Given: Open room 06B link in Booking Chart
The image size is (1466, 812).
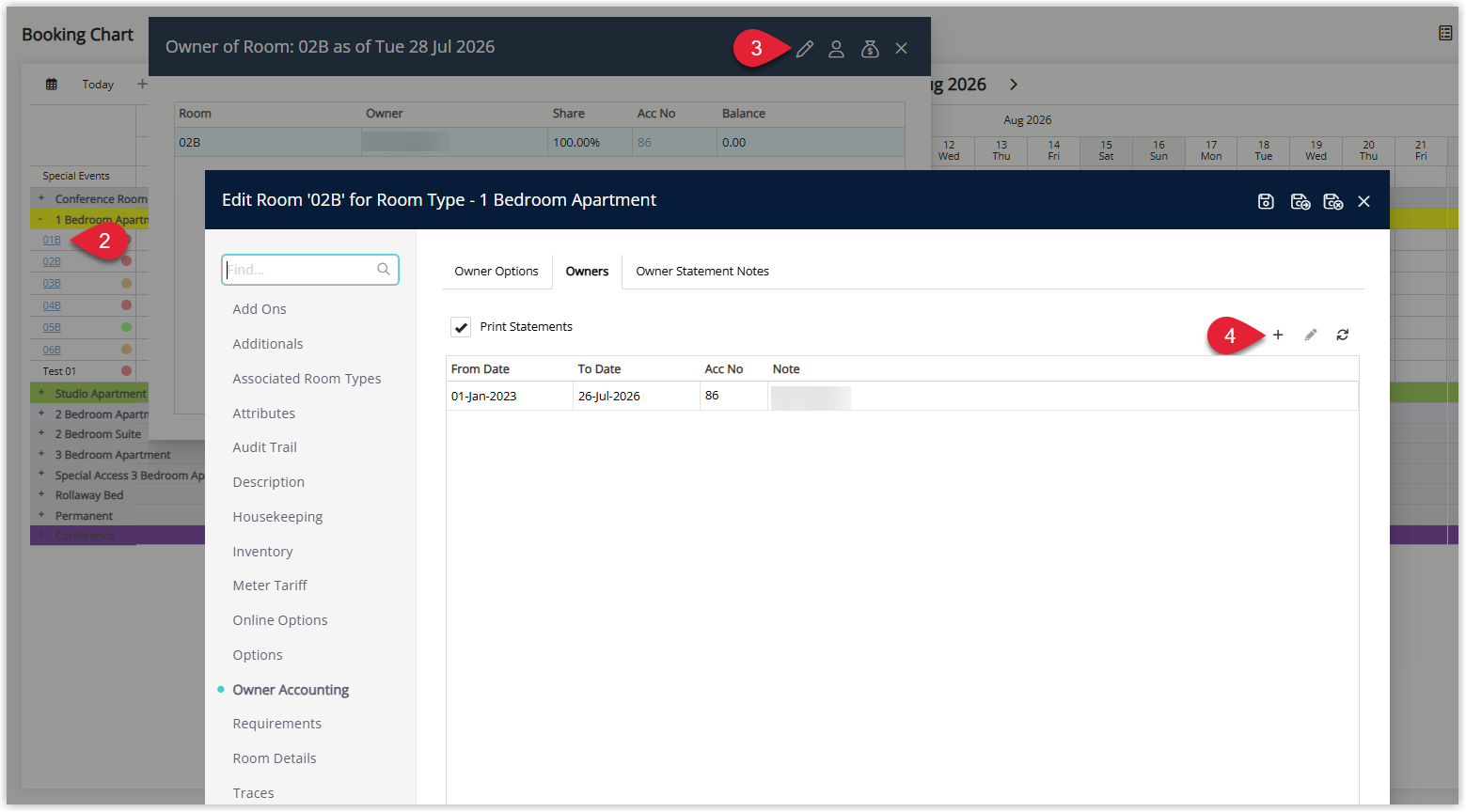Looking at the screenshot, I should pos(52,350).
